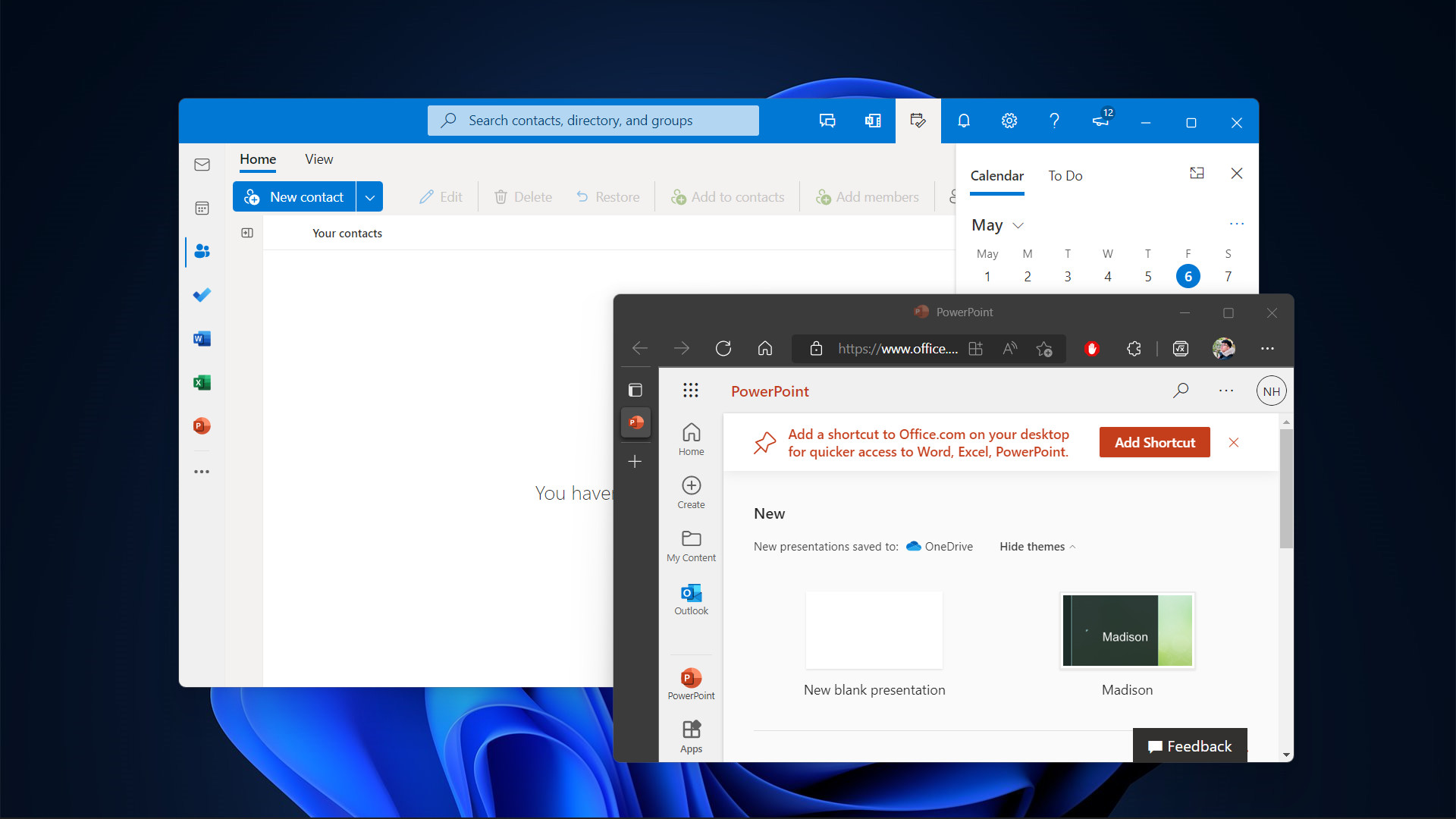Click Create in PowerPoint side navigation
The width and height of the screenshot is (1456, 819).
coord(691,492)
